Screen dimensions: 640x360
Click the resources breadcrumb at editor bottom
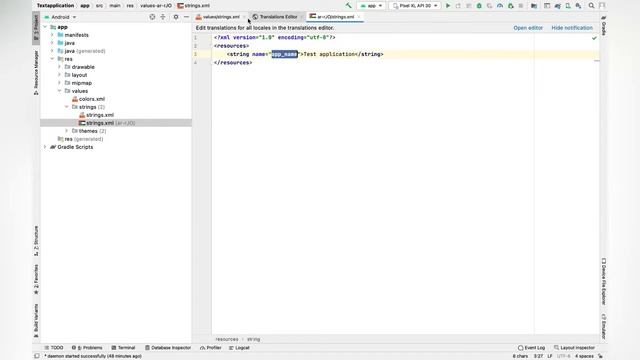[x=227, y=339]
